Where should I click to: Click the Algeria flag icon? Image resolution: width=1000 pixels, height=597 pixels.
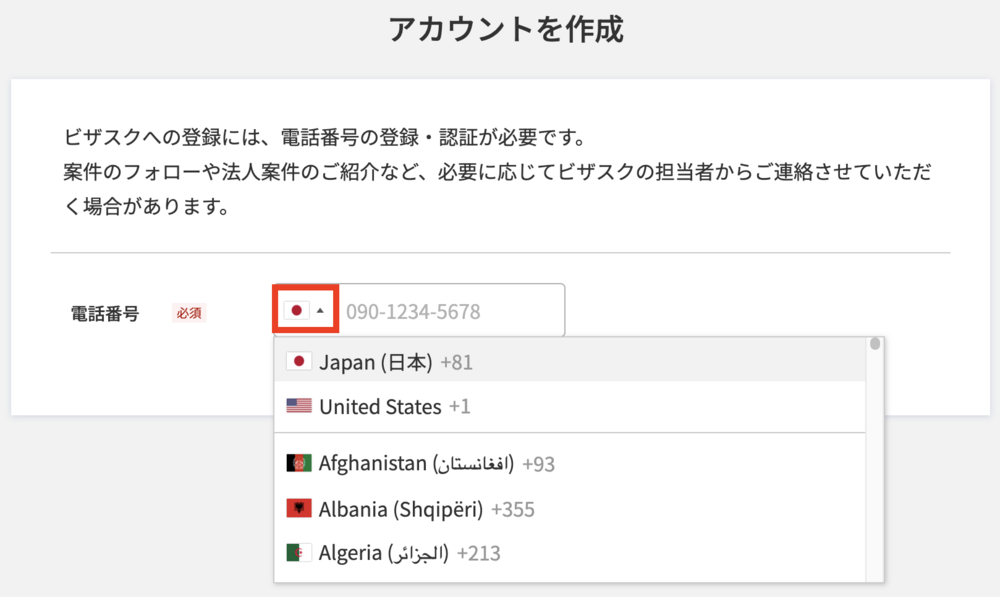click(x=298, y=552)
